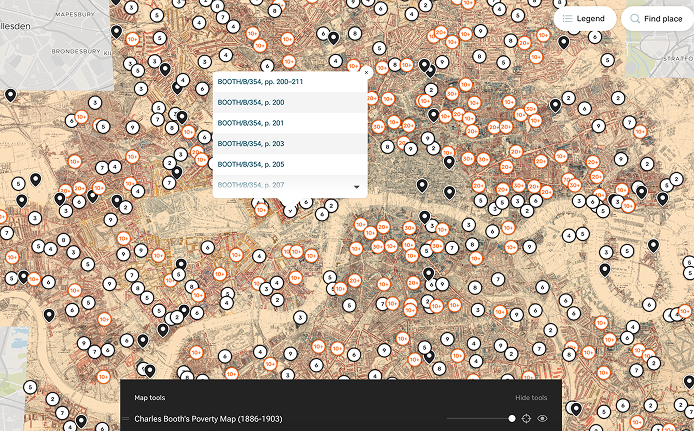Image resolution: width=694 pixels, height=431 pixels.
Task: Click Hide tools in the map tools panel
Action: point(531,397)
